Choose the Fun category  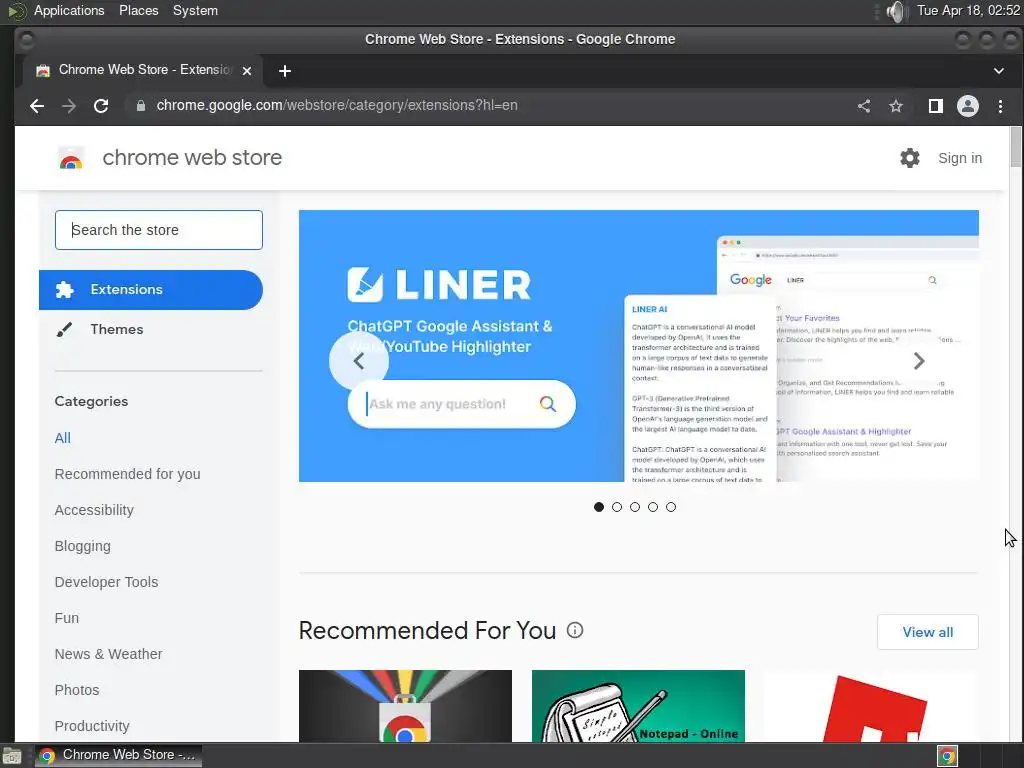click(67, 618)
